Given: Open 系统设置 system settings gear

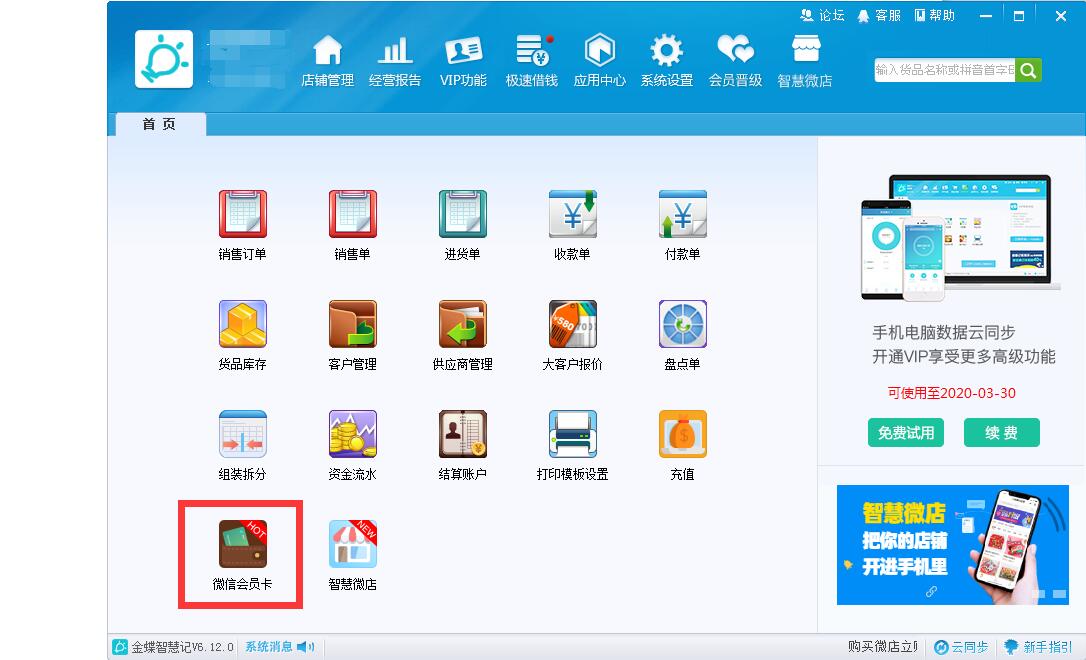Looking at the screenshot, I should (666, 61).
